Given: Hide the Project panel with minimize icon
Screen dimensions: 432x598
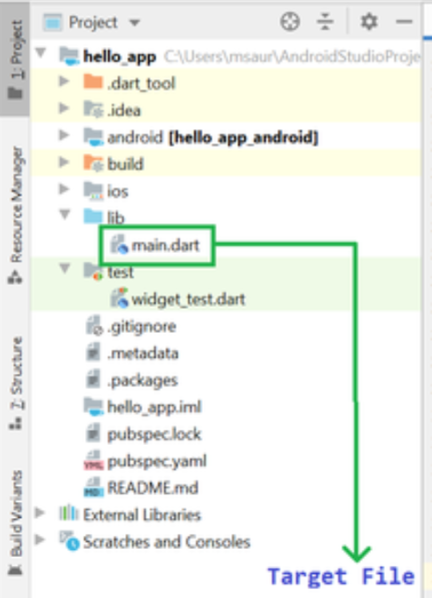Looking at the screenshot, I should click(x=404, y=22).
